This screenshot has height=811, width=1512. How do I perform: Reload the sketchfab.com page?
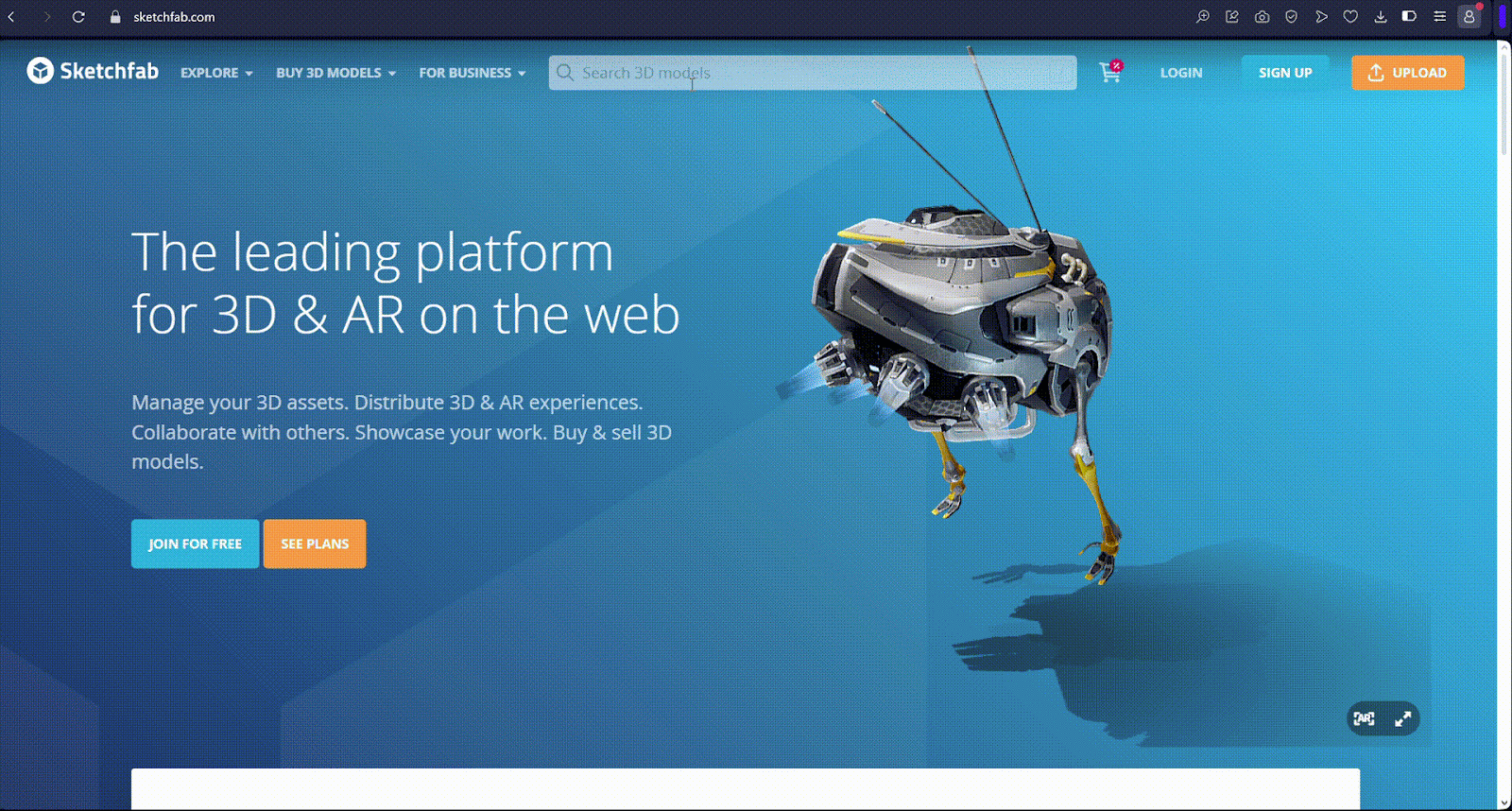[78, 17]
